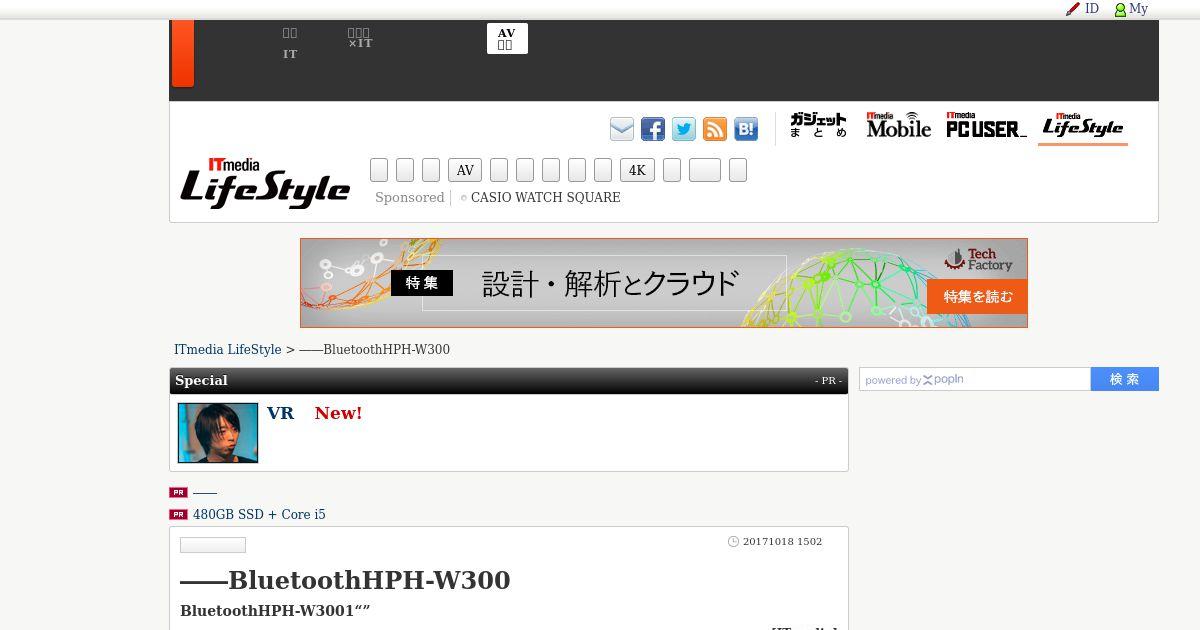1200x630 pixels.
Task: Open the orange RSS feed icon
Action: [715, 129]
